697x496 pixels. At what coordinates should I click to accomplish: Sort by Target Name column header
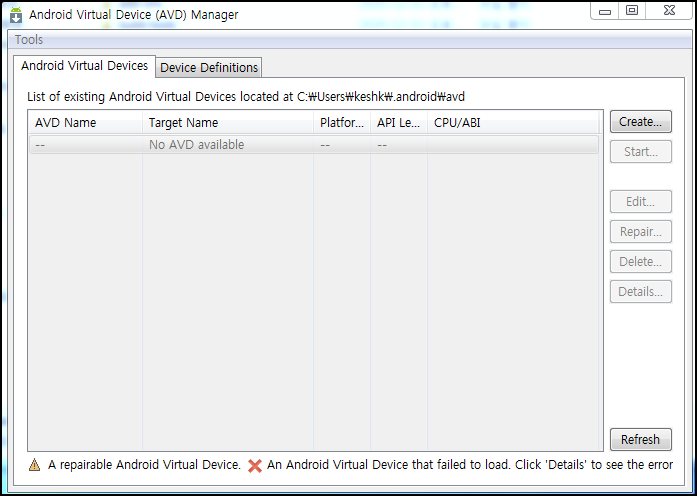point(228,123)
